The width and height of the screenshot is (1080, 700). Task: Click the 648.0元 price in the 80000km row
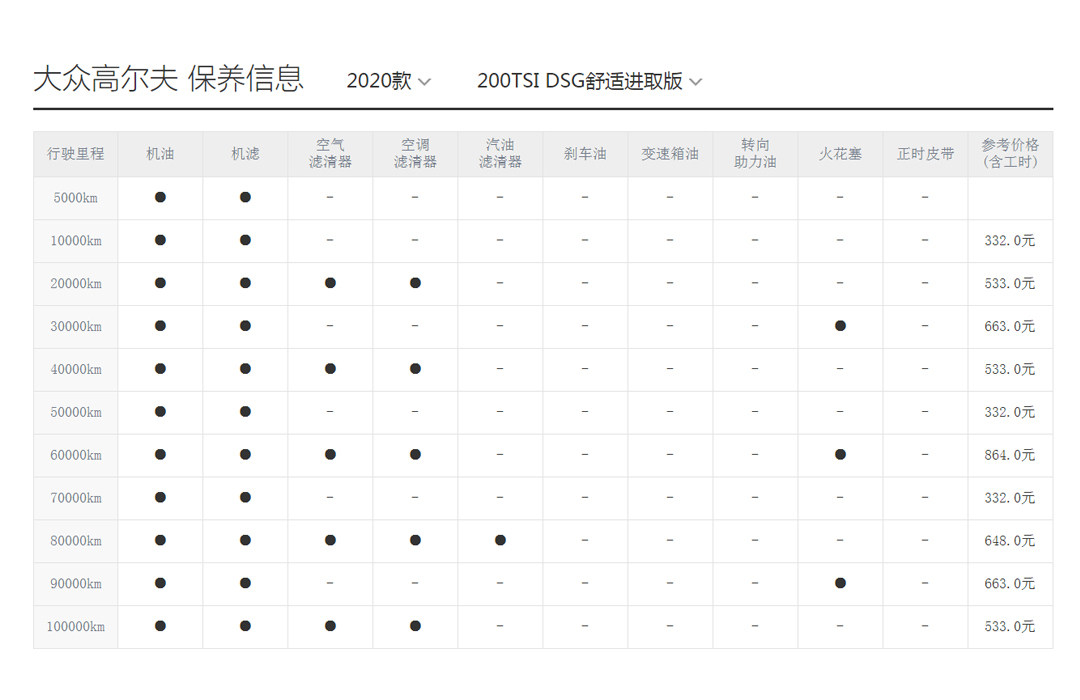pos(1009,541)
